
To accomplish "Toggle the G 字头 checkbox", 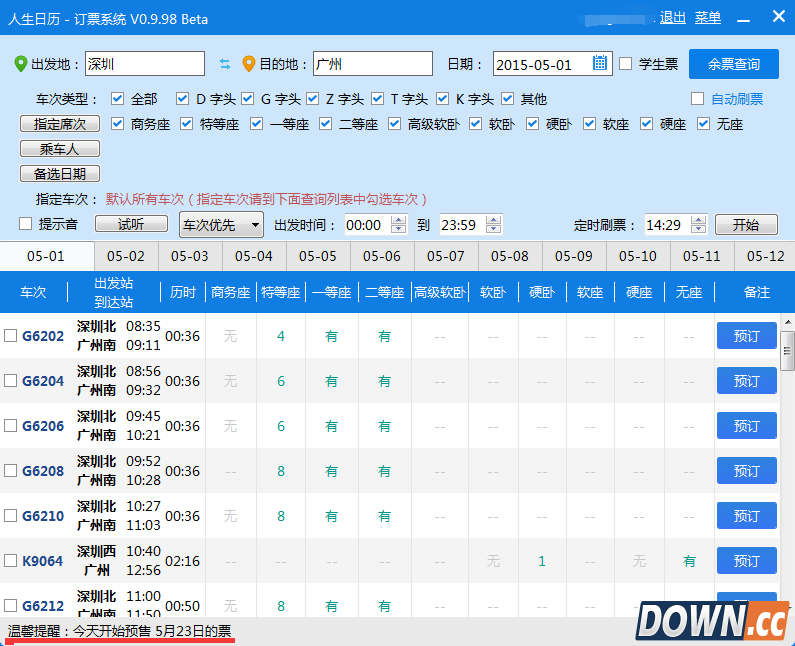I will [x=247, y=98].
